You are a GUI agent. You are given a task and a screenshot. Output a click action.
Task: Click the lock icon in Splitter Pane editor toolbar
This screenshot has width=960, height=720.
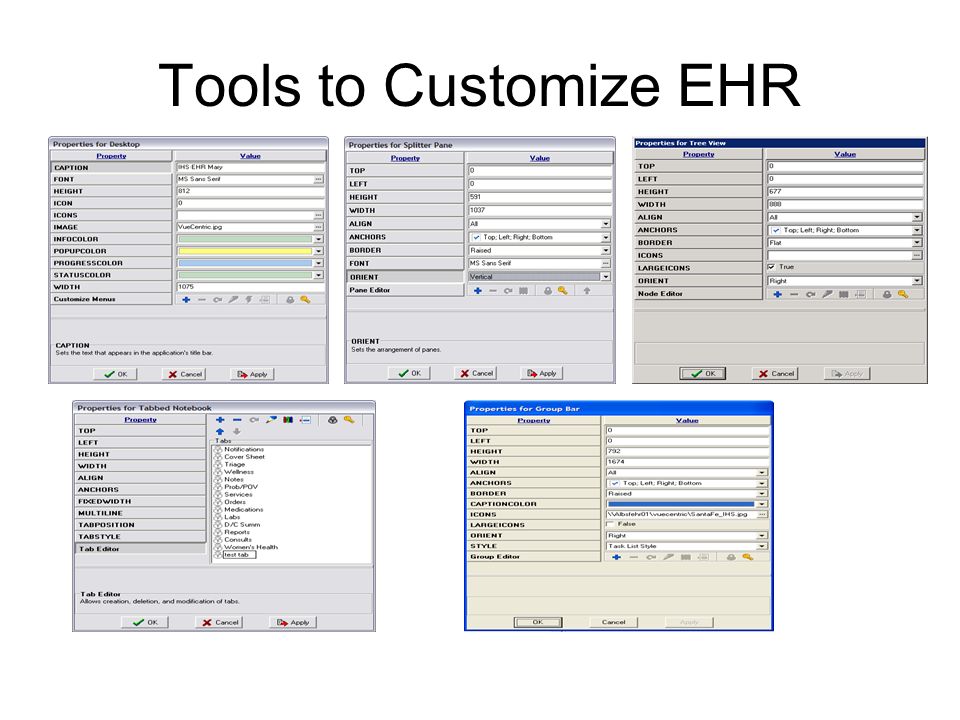(547, 291)
